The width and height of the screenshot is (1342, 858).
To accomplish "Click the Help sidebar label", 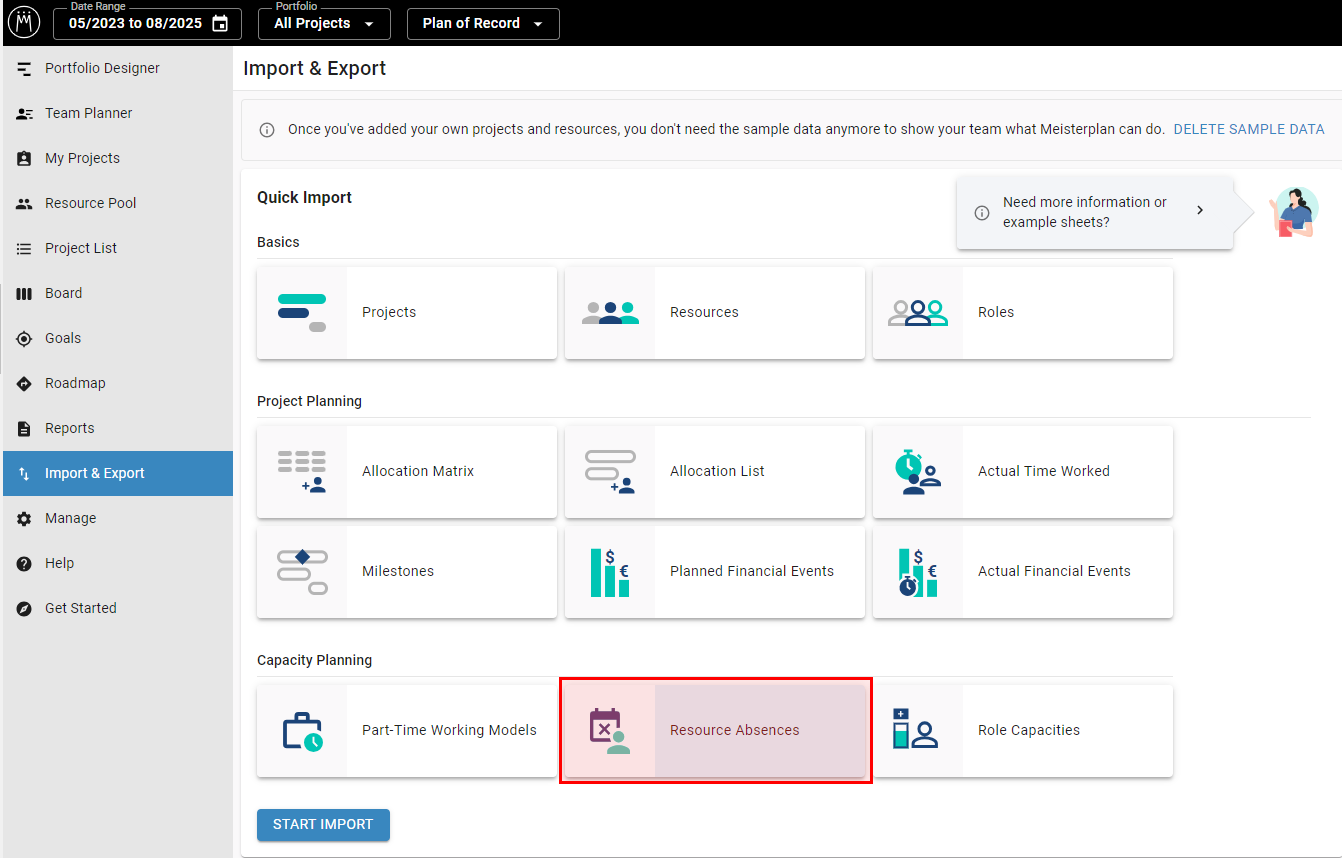I will [x=60, y=564].
